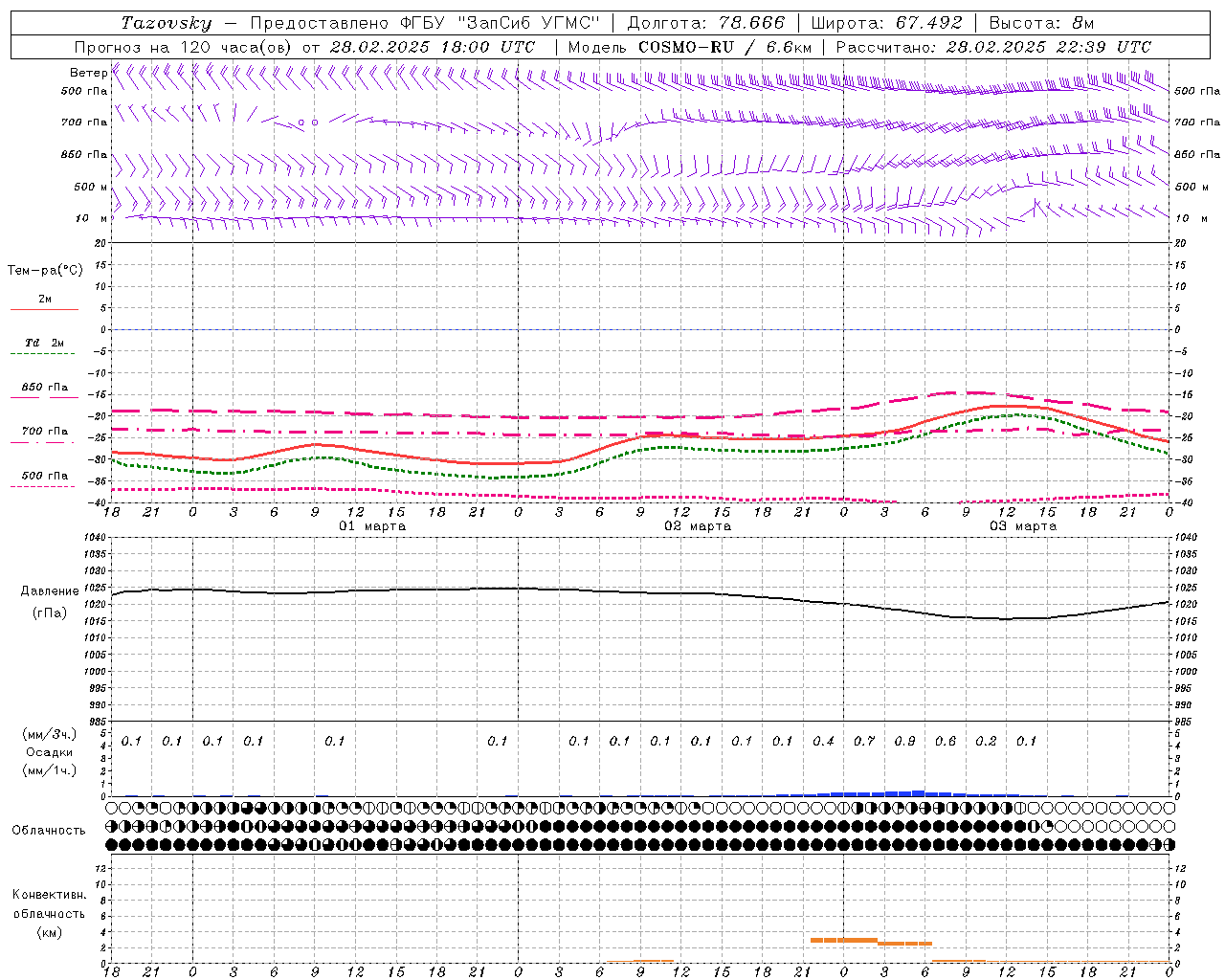
Task: Click the Тем-ра(°C) temperature panel label
Action: click(x=45, y=271)
